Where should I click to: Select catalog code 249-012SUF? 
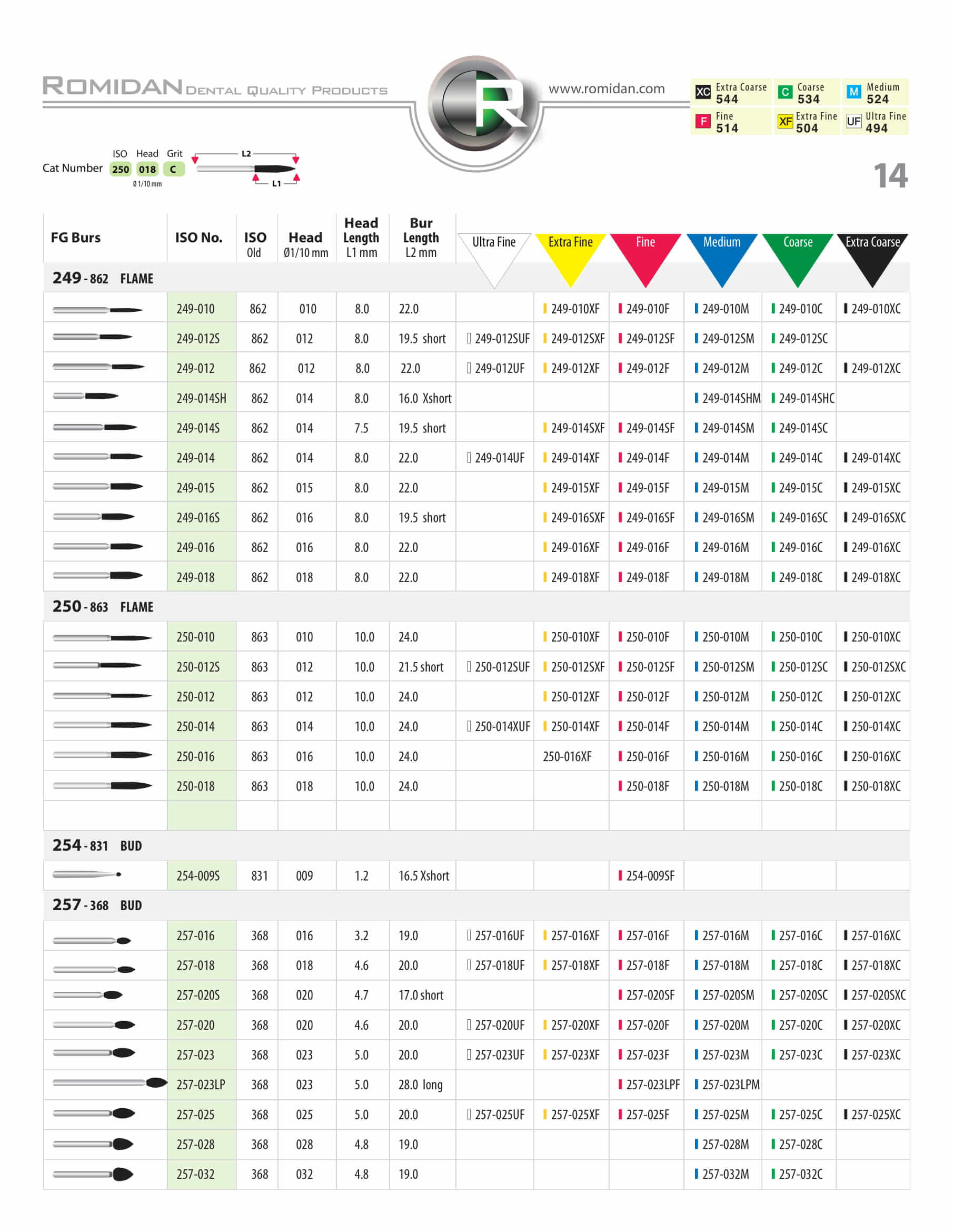(498, 339)
